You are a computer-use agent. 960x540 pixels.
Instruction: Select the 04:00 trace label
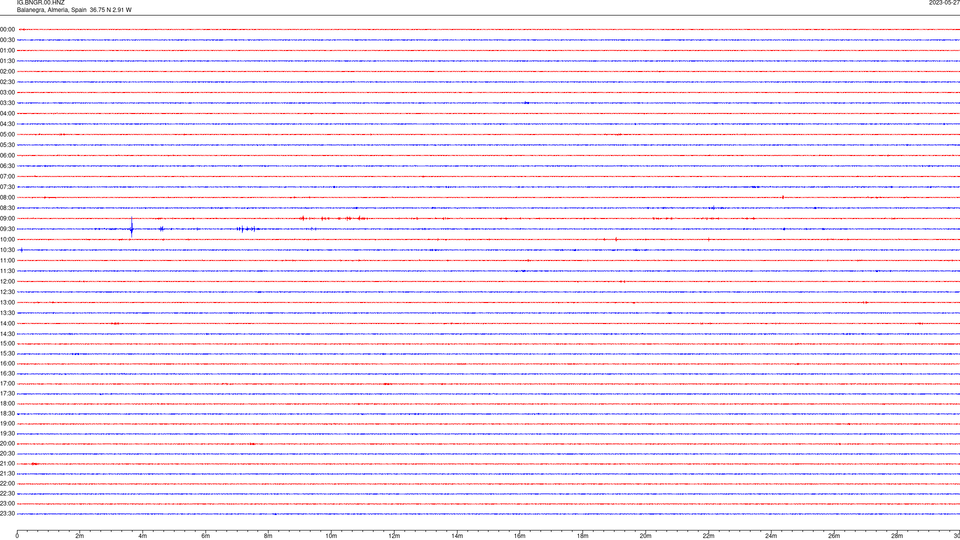[x=7, y=113]
